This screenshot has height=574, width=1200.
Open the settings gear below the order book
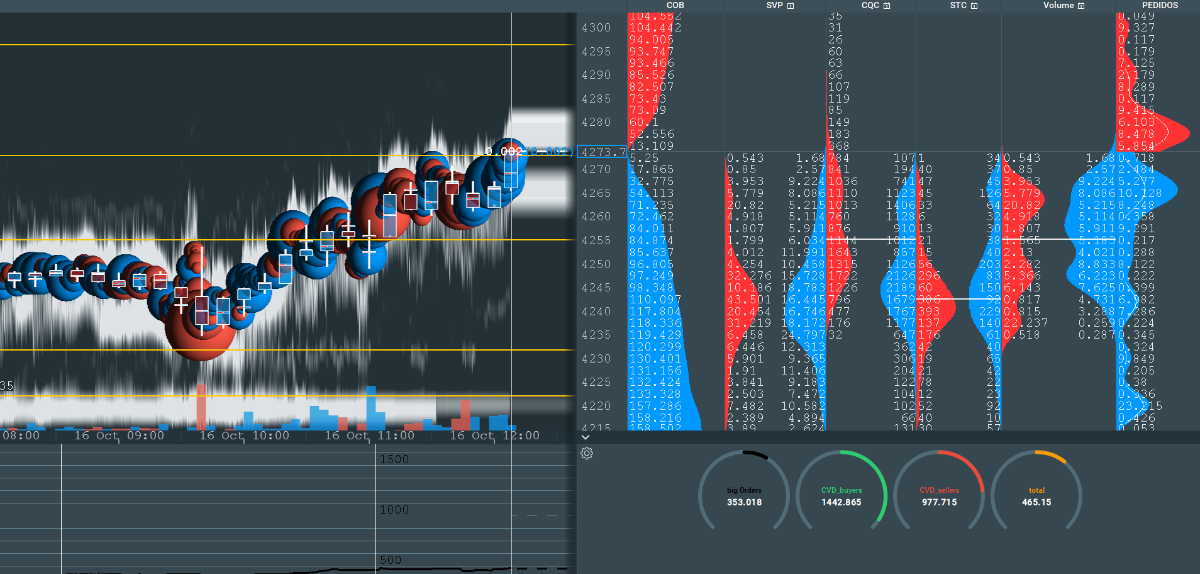point(587,453)
